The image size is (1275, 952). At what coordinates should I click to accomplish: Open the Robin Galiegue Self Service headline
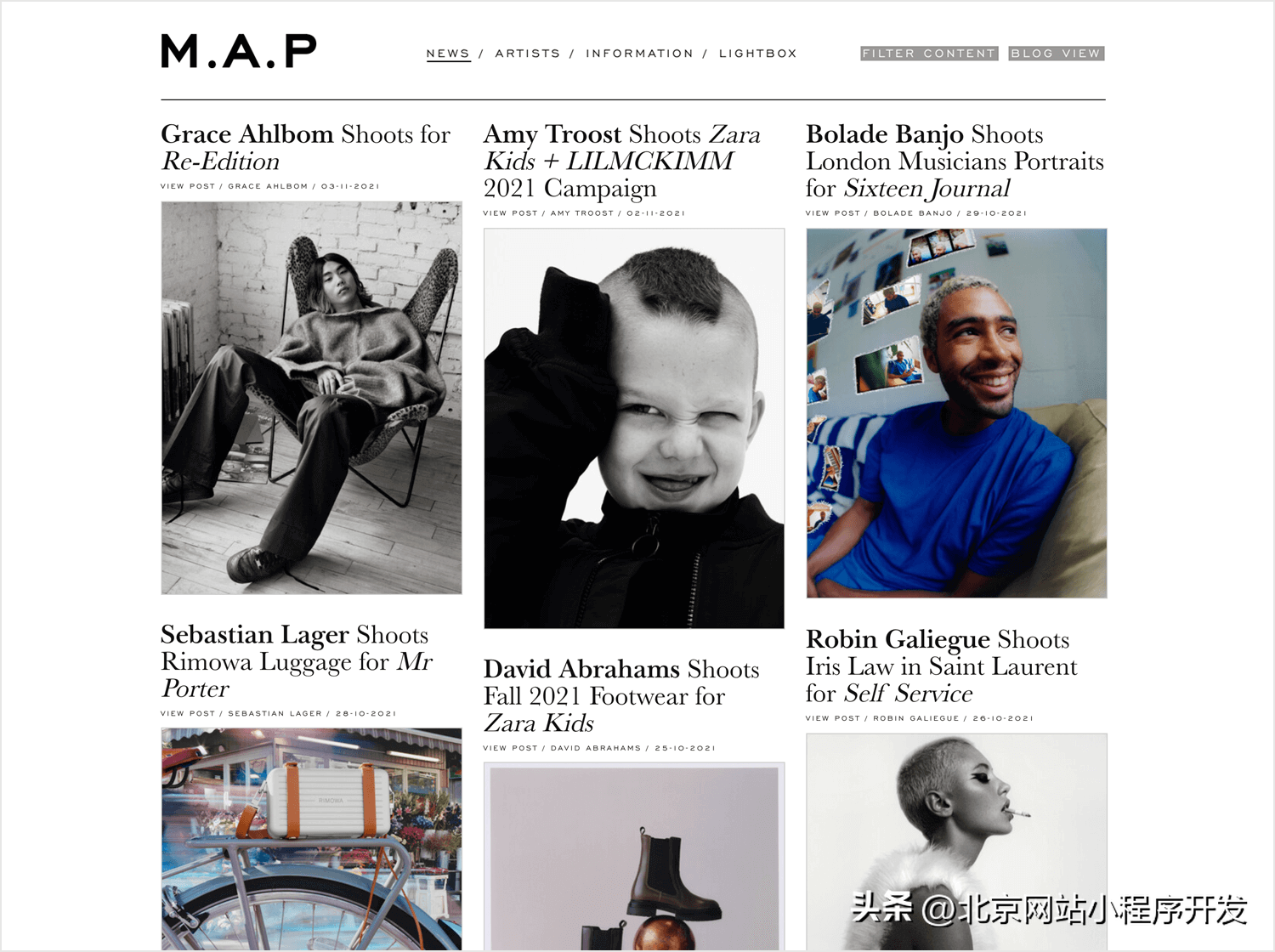(941, 666)
